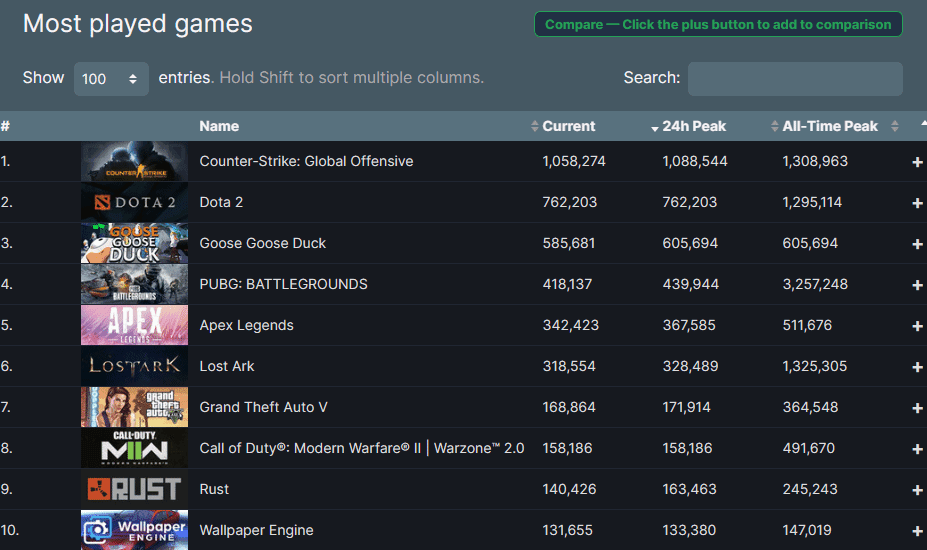Select all-time peak value 147,019

[x=807, y=530]
